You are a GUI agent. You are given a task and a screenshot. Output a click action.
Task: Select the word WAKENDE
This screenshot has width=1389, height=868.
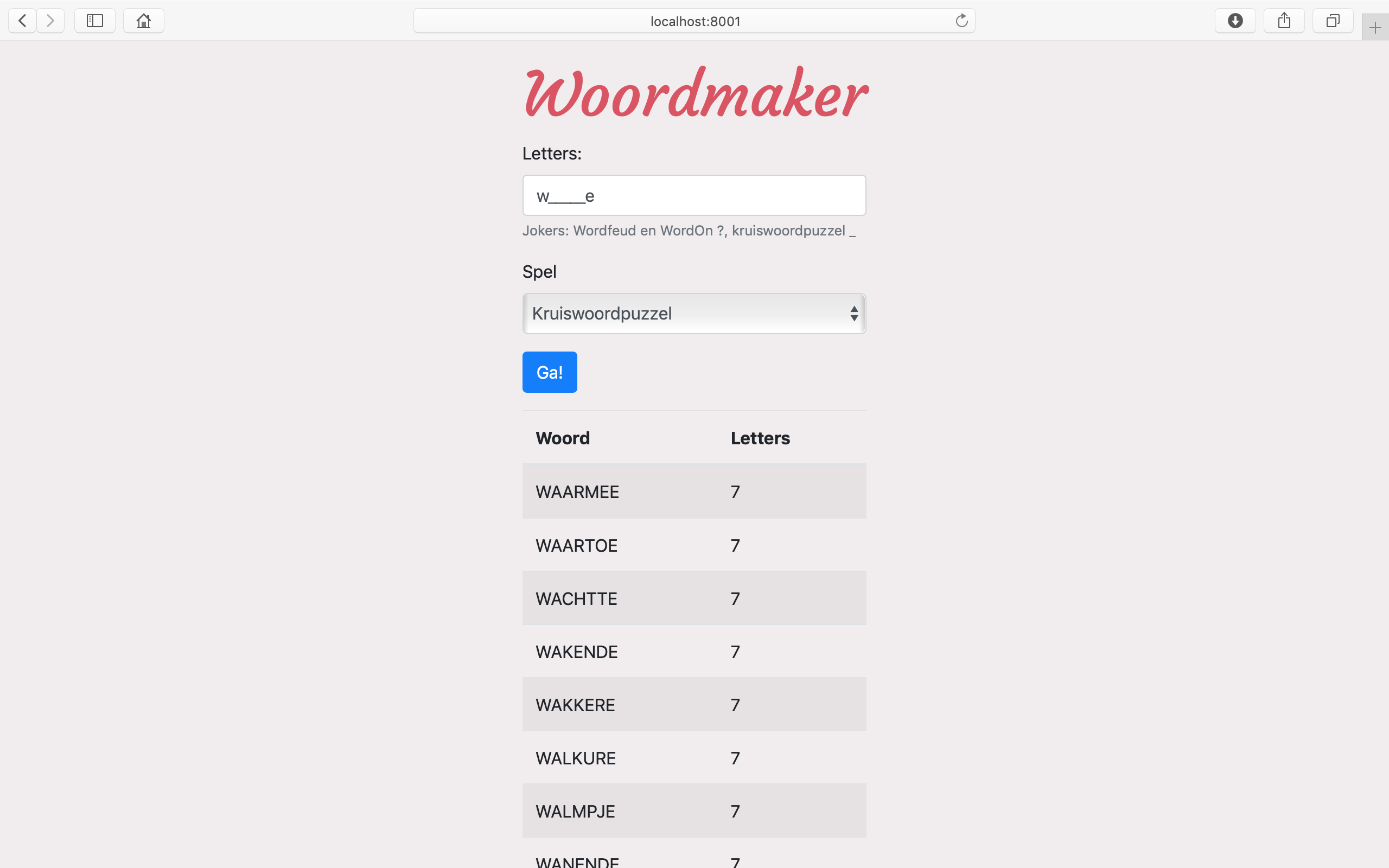click(x=576, y=652)
